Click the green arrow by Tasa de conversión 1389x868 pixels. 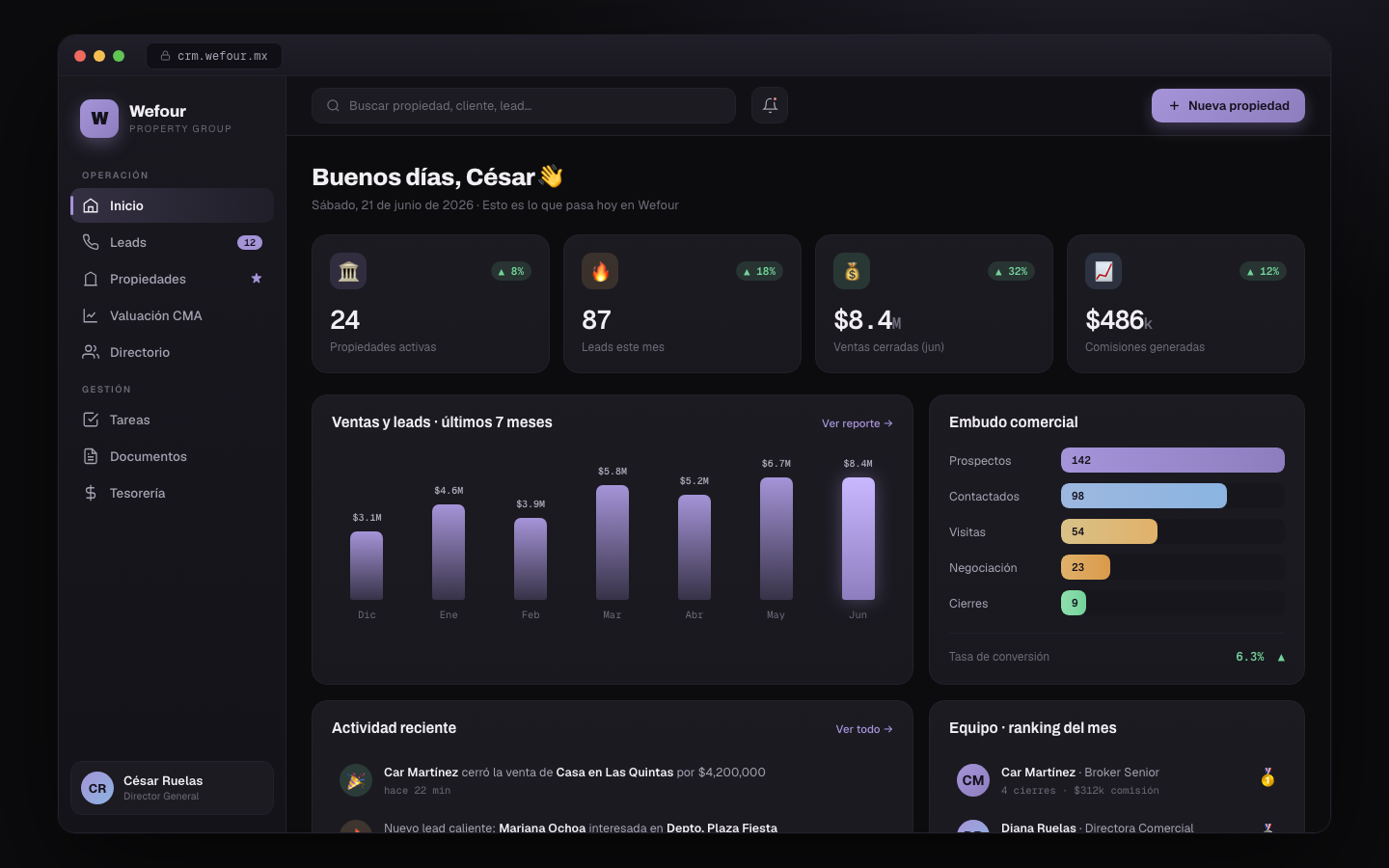tap(1281, 657)
